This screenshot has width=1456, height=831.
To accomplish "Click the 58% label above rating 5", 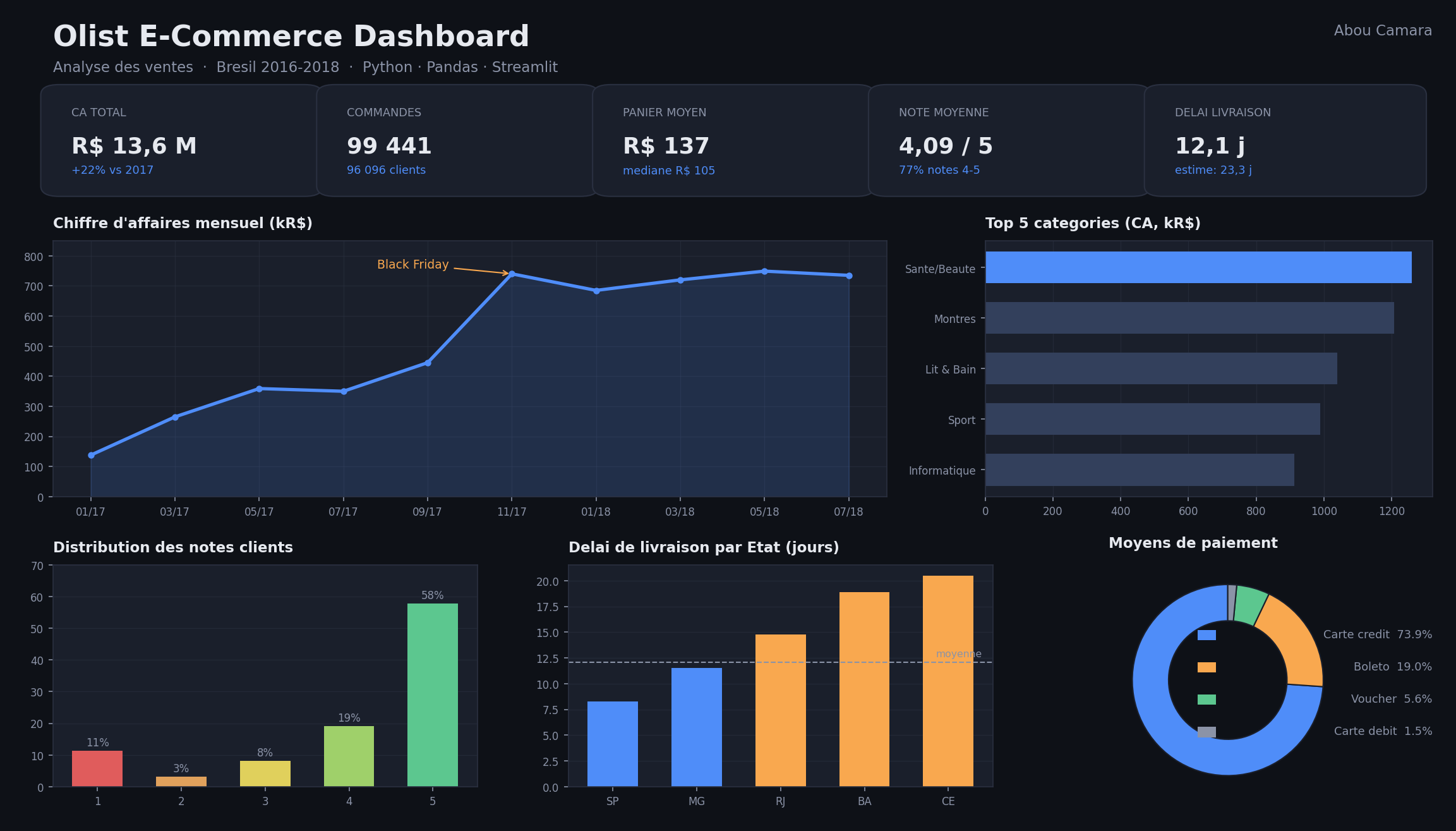I will (433, 595).
